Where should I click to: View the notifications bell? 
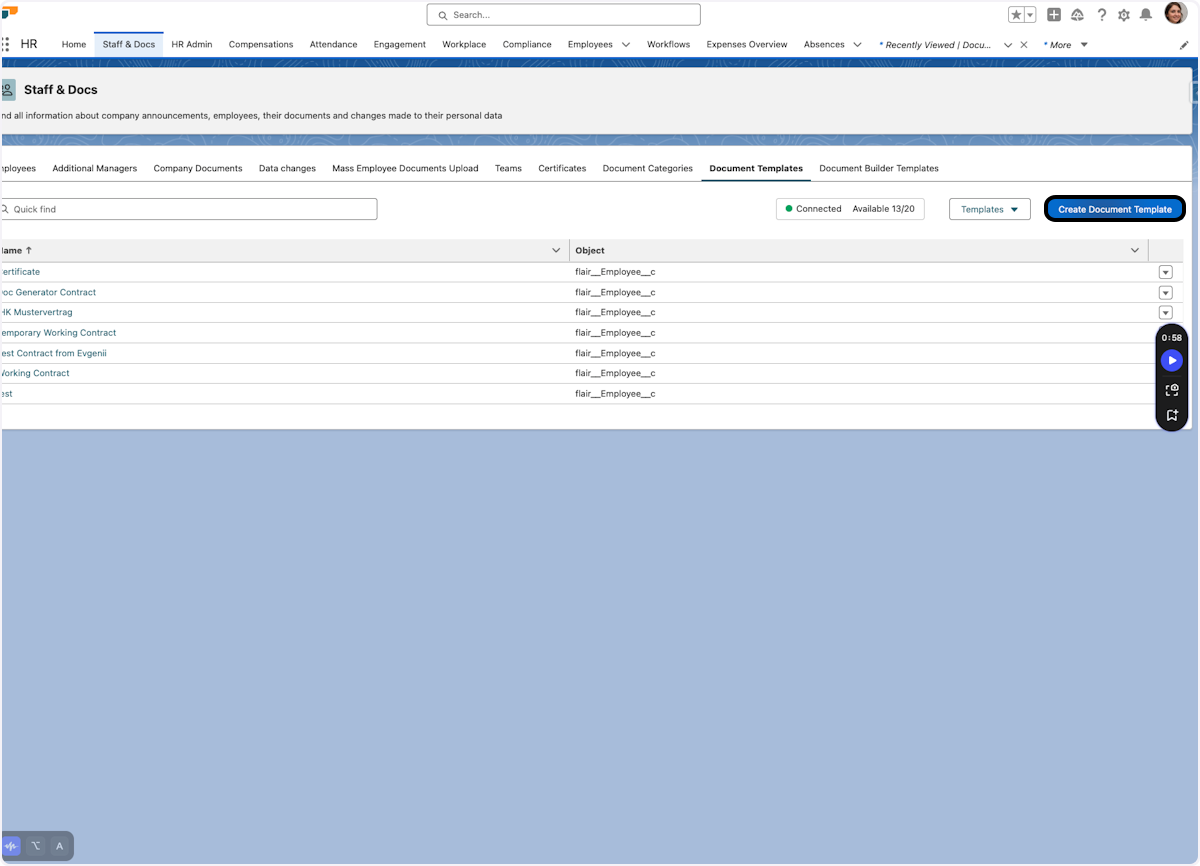[1145, 14]
